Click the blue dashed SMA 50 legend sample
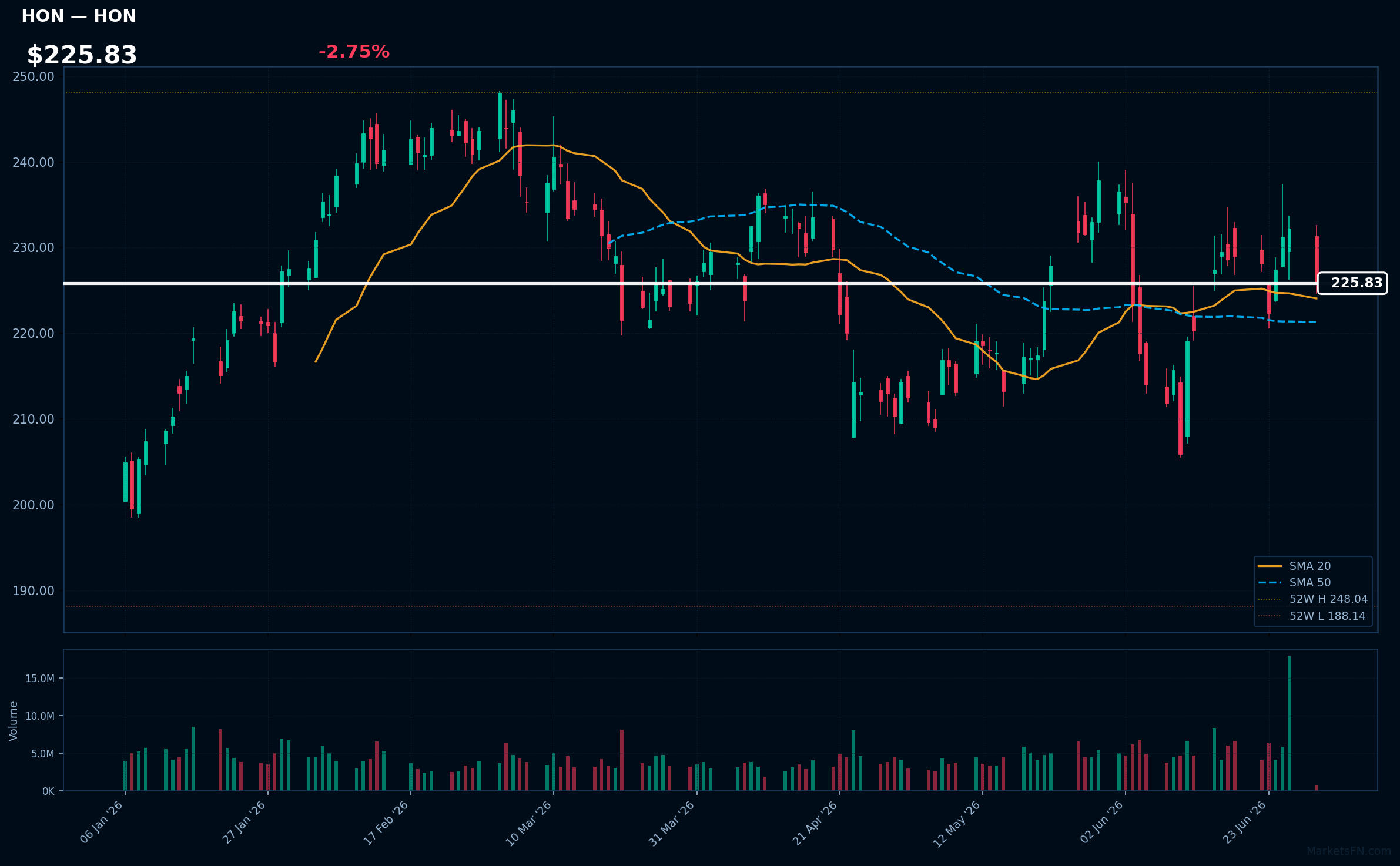This screenshot has height=866, width=1400. 1270,583
